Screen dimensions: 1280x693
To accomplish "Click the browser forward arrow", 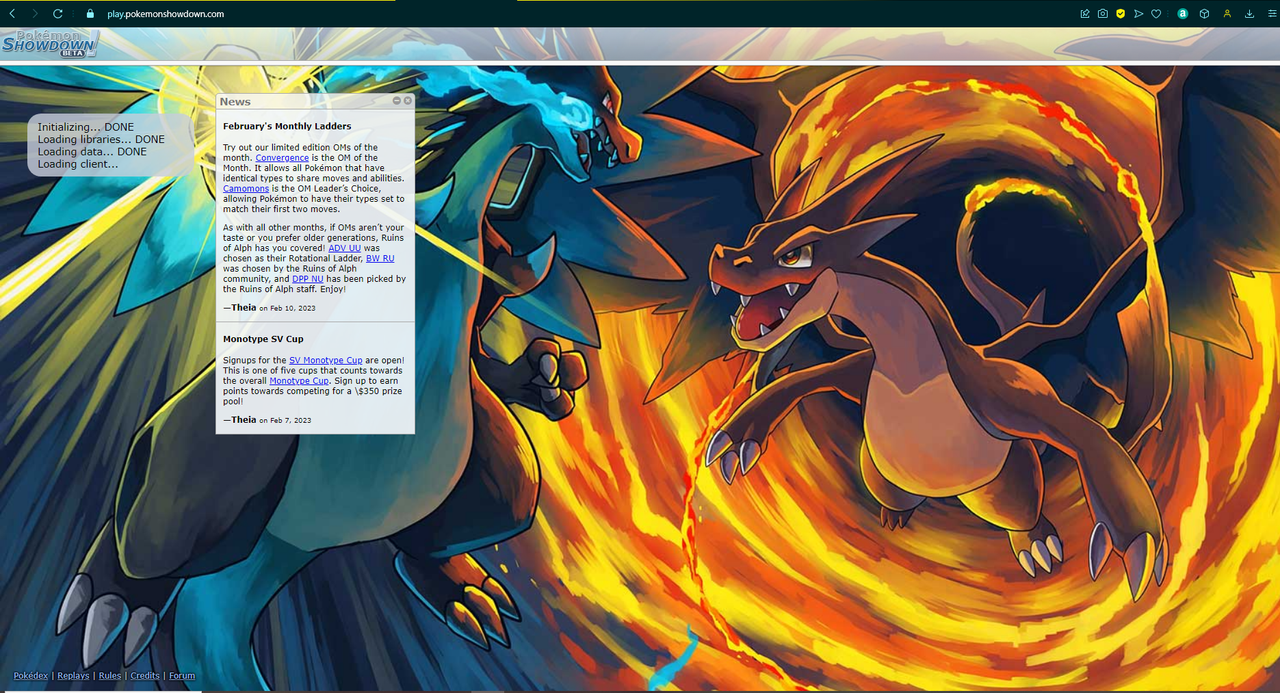I will click(x=35, y=14).
